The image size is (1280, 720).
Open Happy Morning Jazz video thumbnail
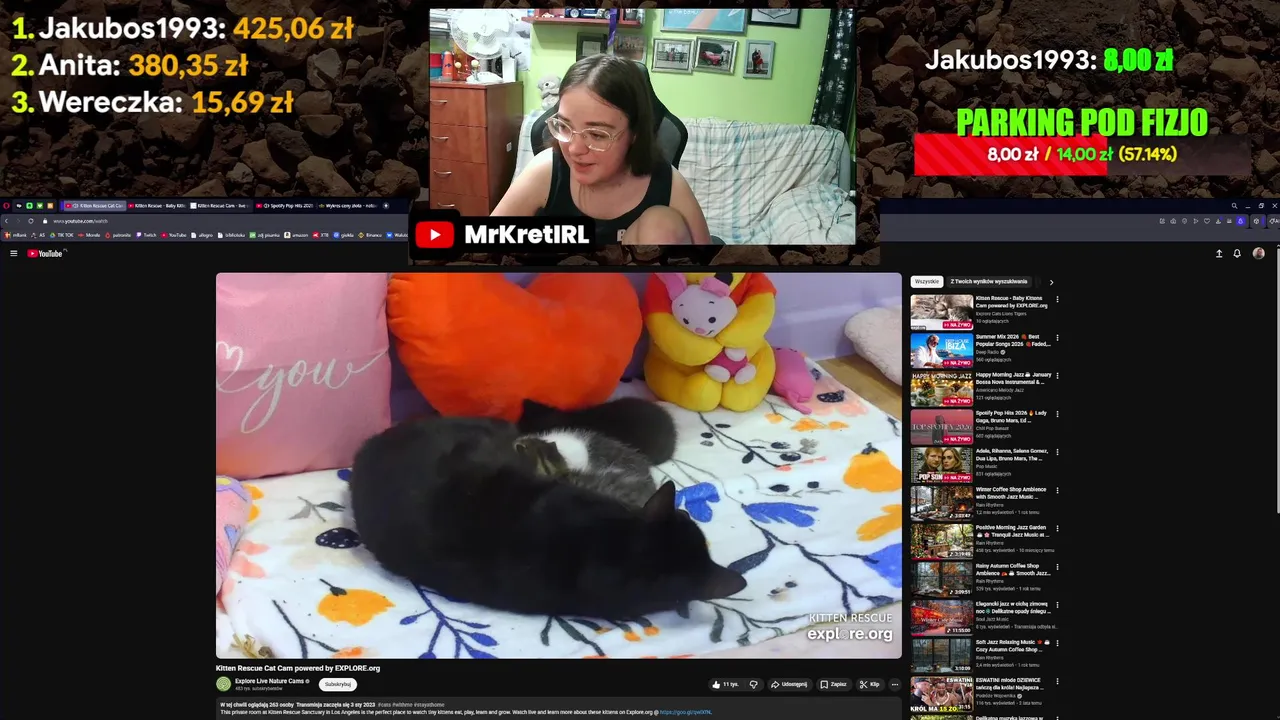941,388
